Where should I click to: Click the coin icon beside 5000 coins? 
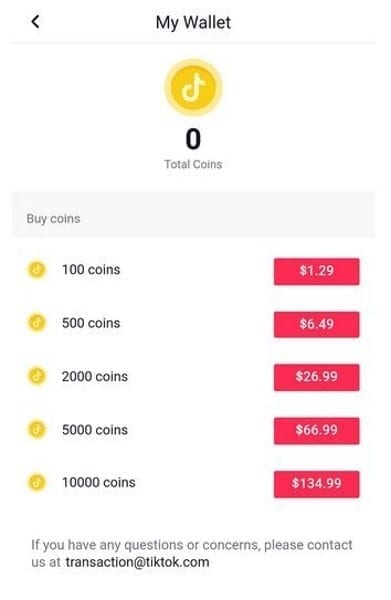point(37,430)
